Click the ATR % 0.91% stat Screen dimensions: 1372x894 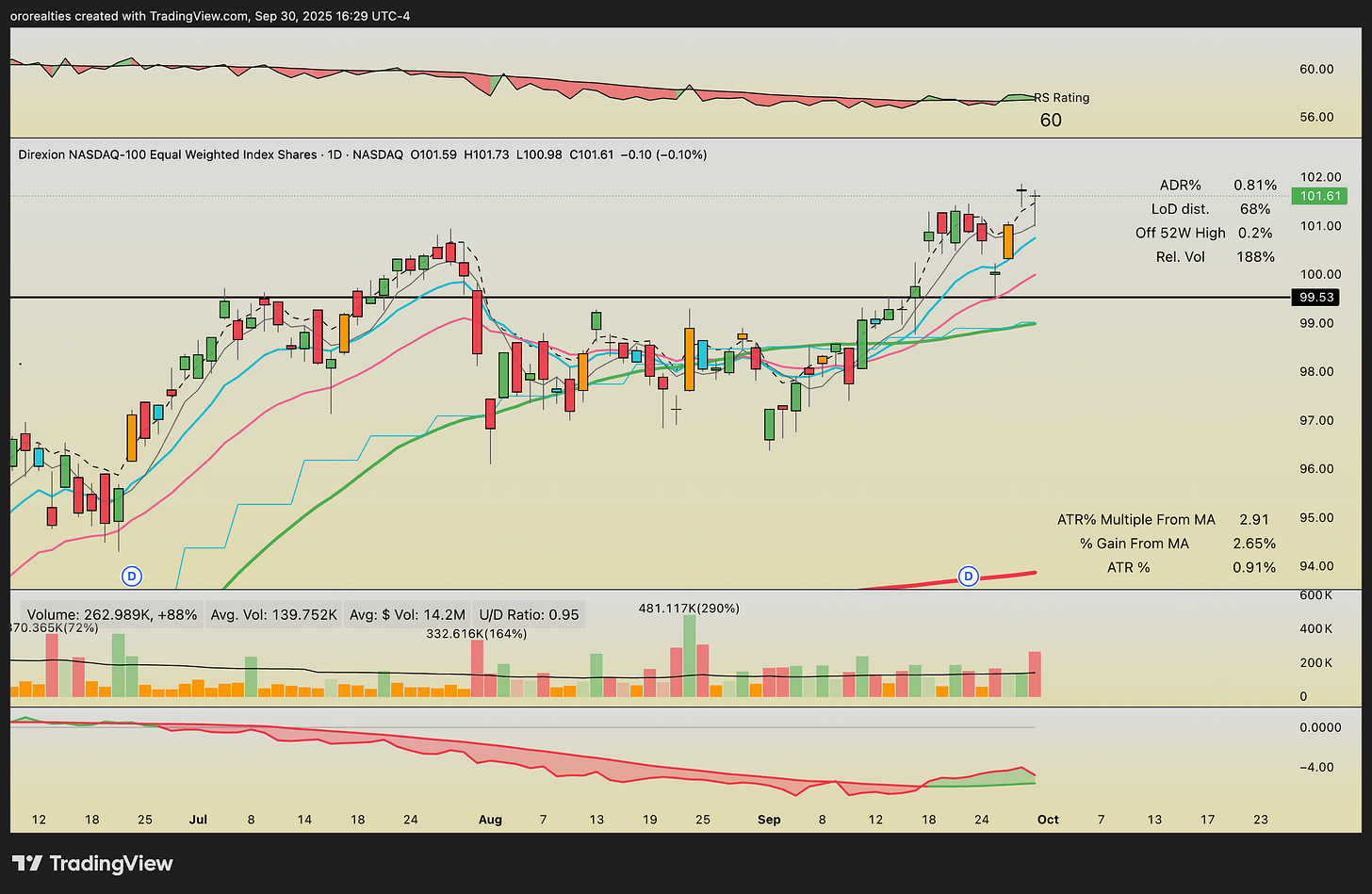[x=1192, y=567]
